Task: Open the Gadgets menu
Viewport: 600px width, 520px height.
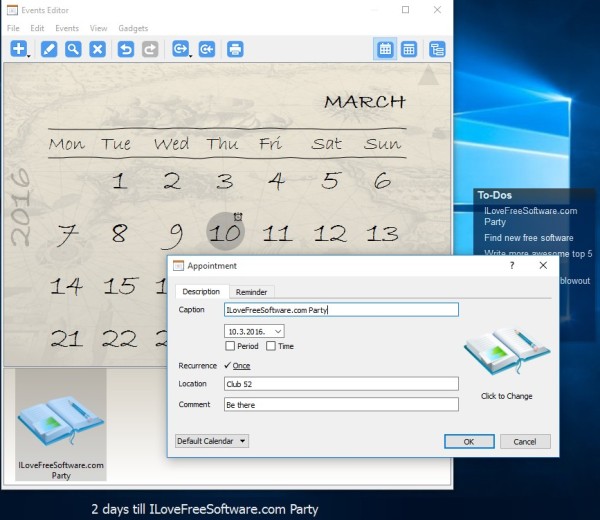Action: [133, 28]
